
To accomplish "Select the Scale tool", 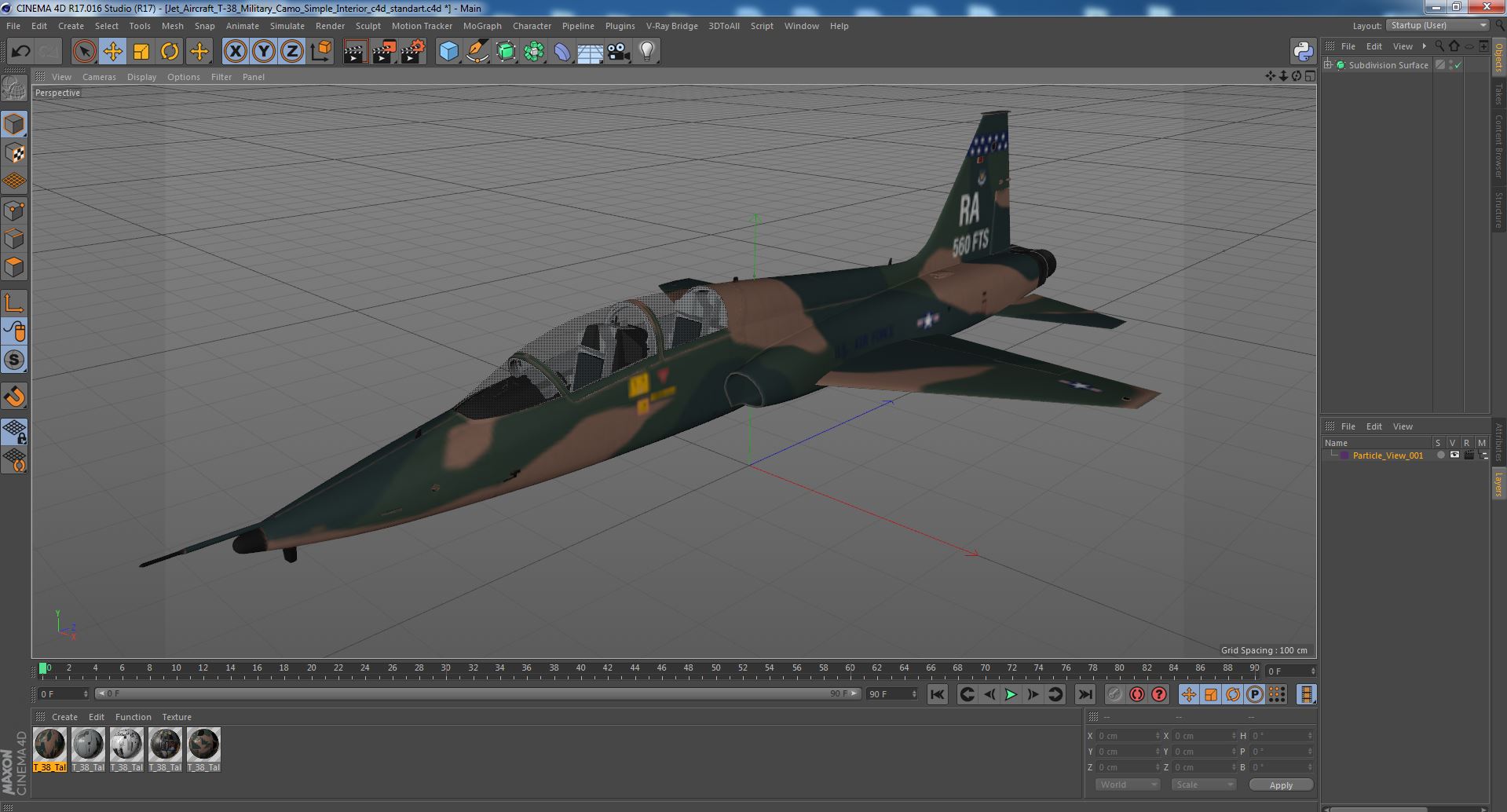I will [141, 52].
